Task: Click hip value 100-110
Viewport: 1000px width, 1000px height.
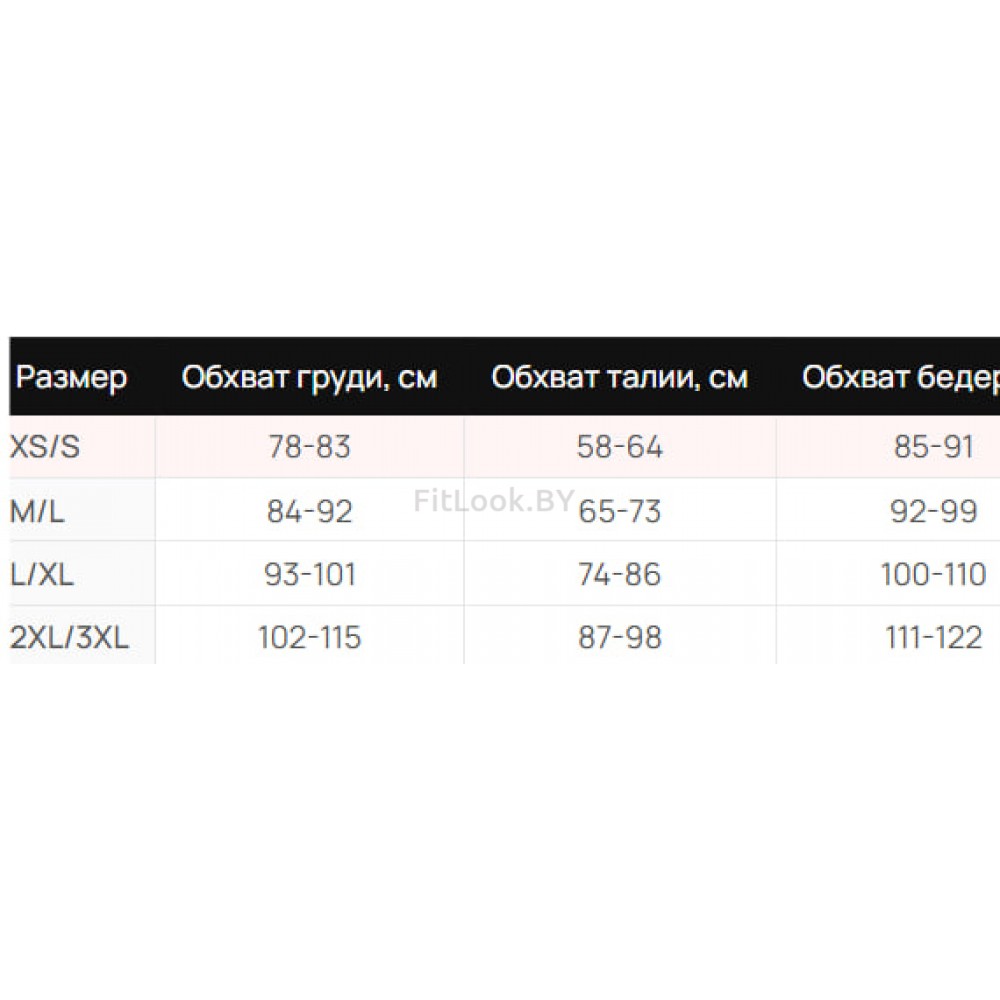Action: 934,575
